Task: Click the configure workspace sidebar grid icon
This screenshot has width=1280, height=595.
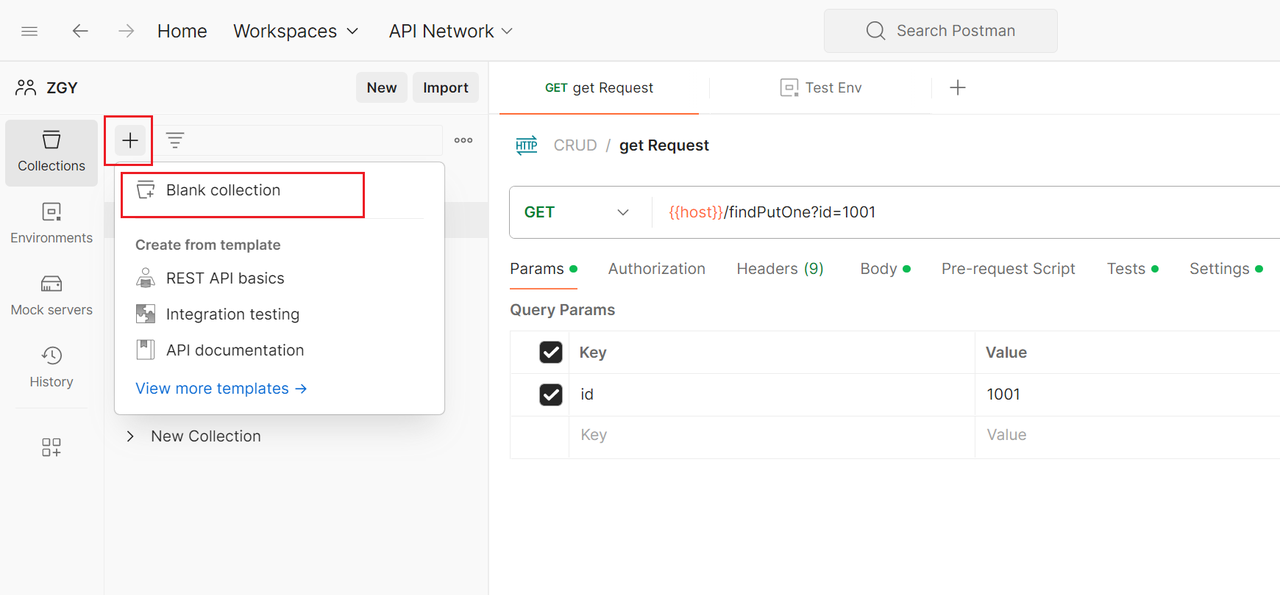Action: pos(52,447)
